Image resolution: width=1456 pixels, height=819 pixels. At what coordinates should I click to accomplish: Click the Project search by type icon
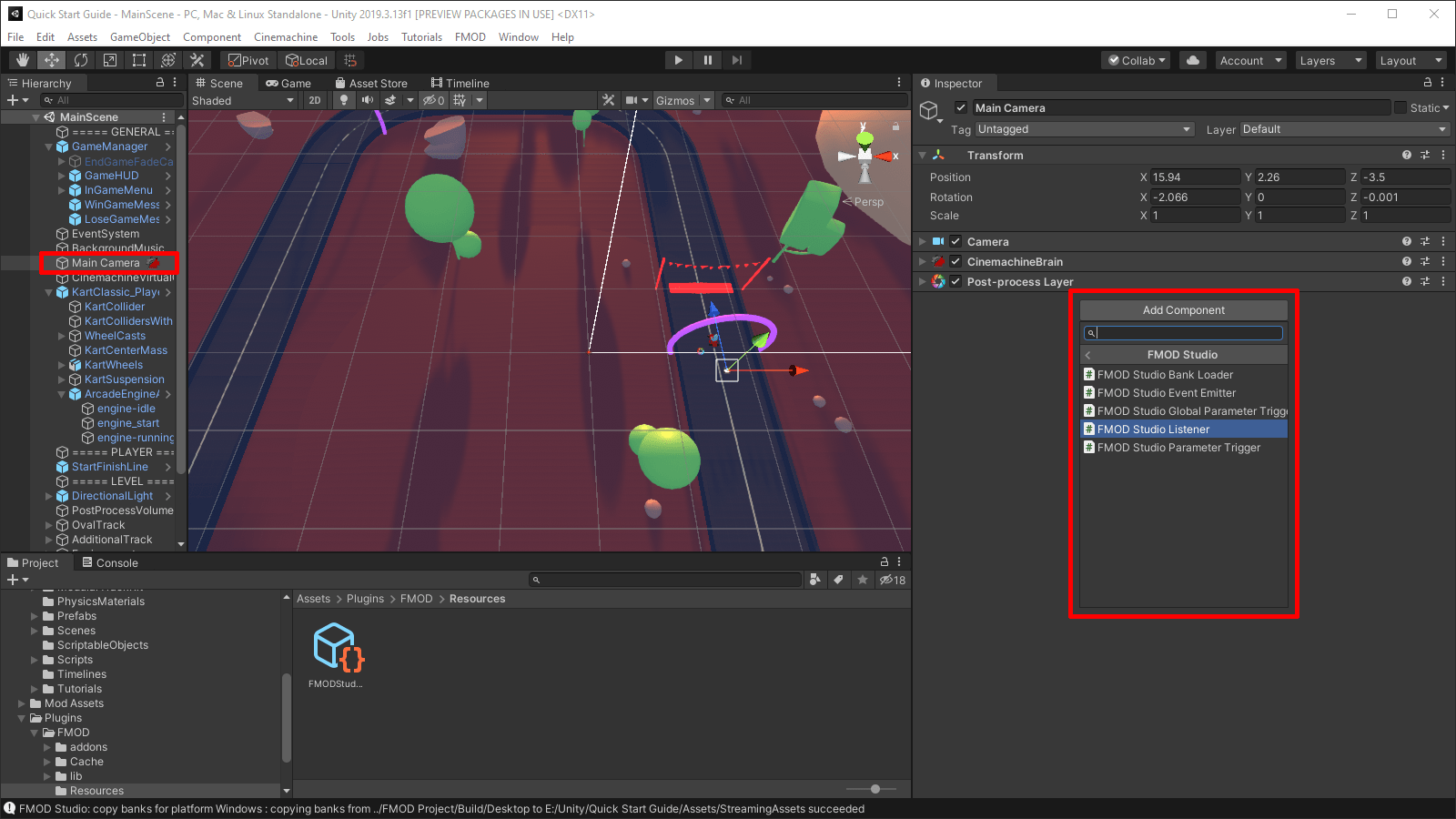click(x=814, y=580)
